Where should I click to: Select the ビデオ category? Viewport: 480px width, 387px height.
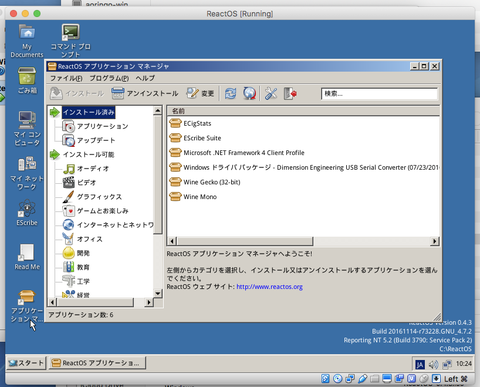point(87,183)
